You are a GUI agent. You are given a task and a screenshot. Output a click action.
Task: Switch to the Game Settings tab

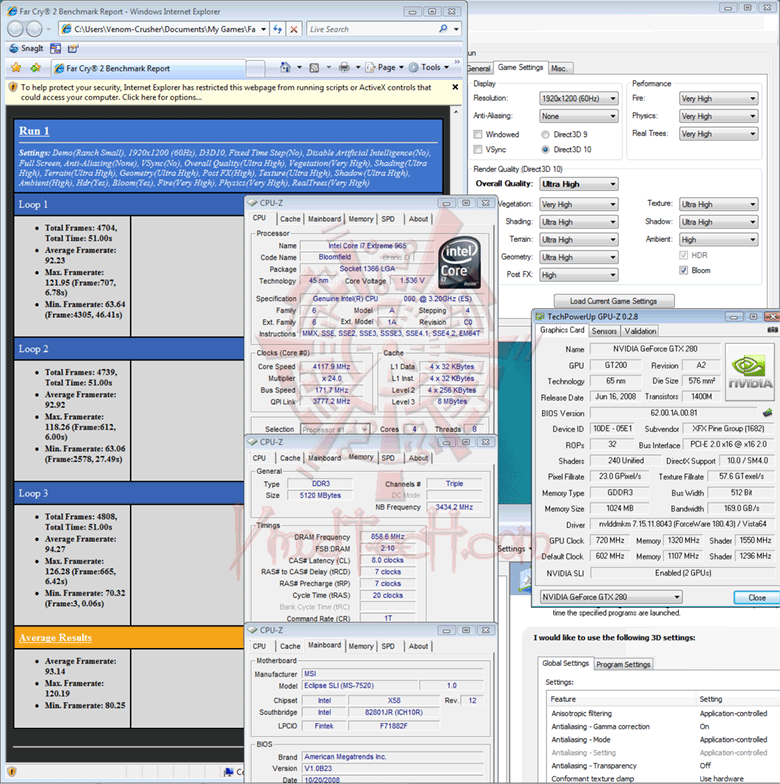[520, 67]
